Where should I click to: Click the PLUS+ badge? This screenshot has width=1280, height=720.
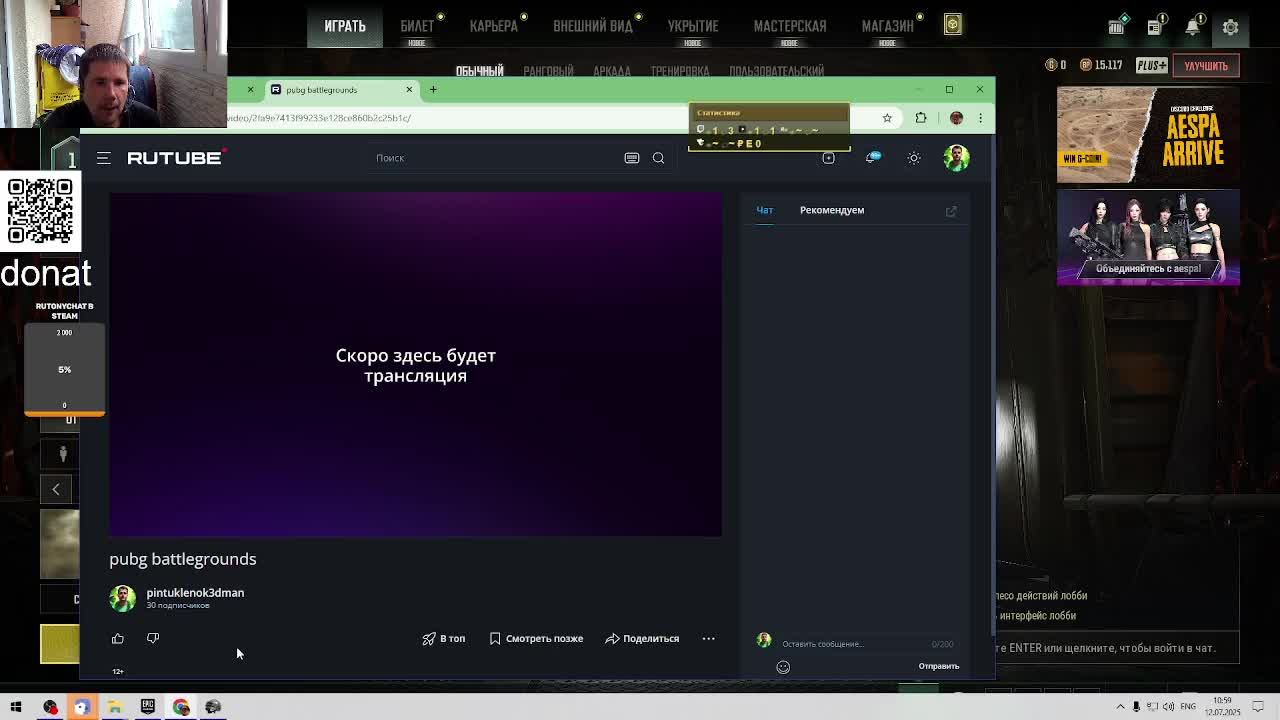click(x=1151, y=66)
